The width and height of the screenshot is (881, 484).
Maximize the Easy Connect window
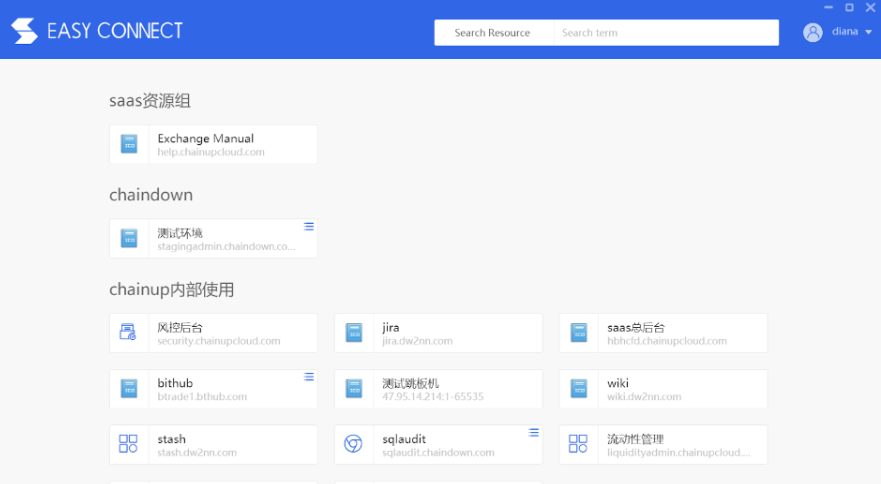(850, 7)
